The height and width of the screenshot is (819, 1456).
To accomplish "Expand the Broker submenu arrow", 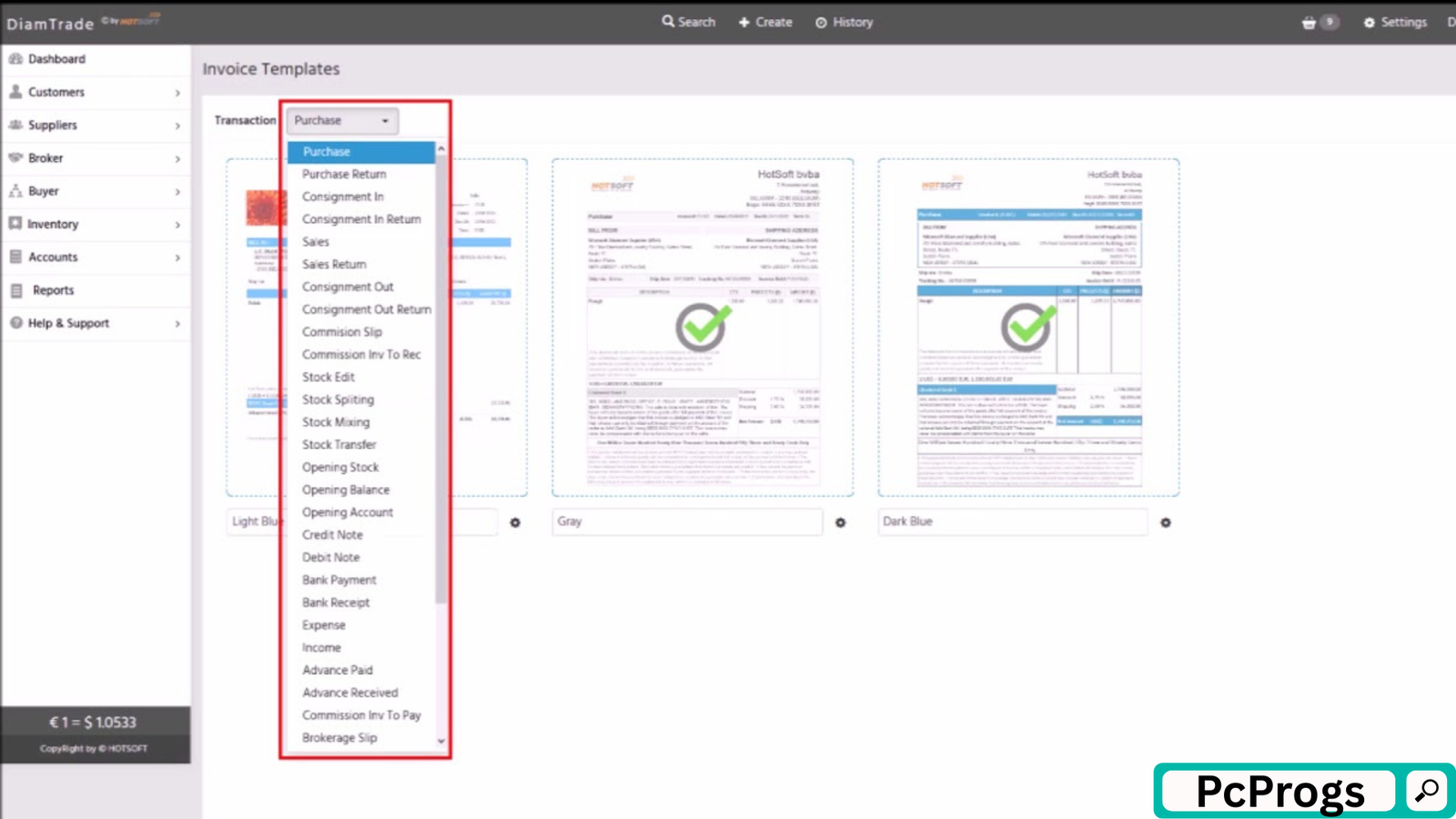I will 177,159.
